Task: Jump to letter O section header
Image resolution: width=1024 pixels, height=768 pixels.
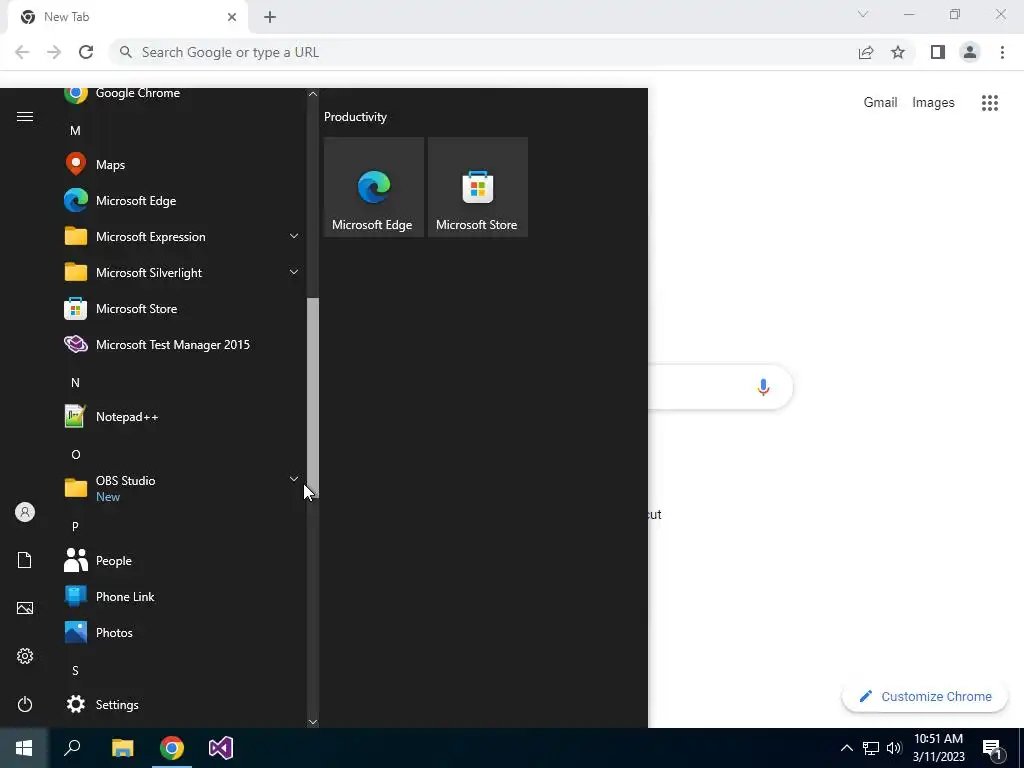Action: coord(75,455)
